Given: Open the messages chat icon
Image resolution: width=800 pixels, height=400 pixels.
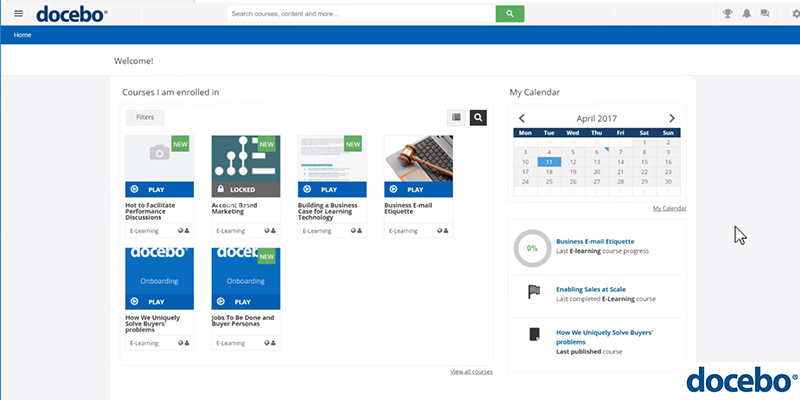Looking at the screenshot, I should click(x=765, y=14).
